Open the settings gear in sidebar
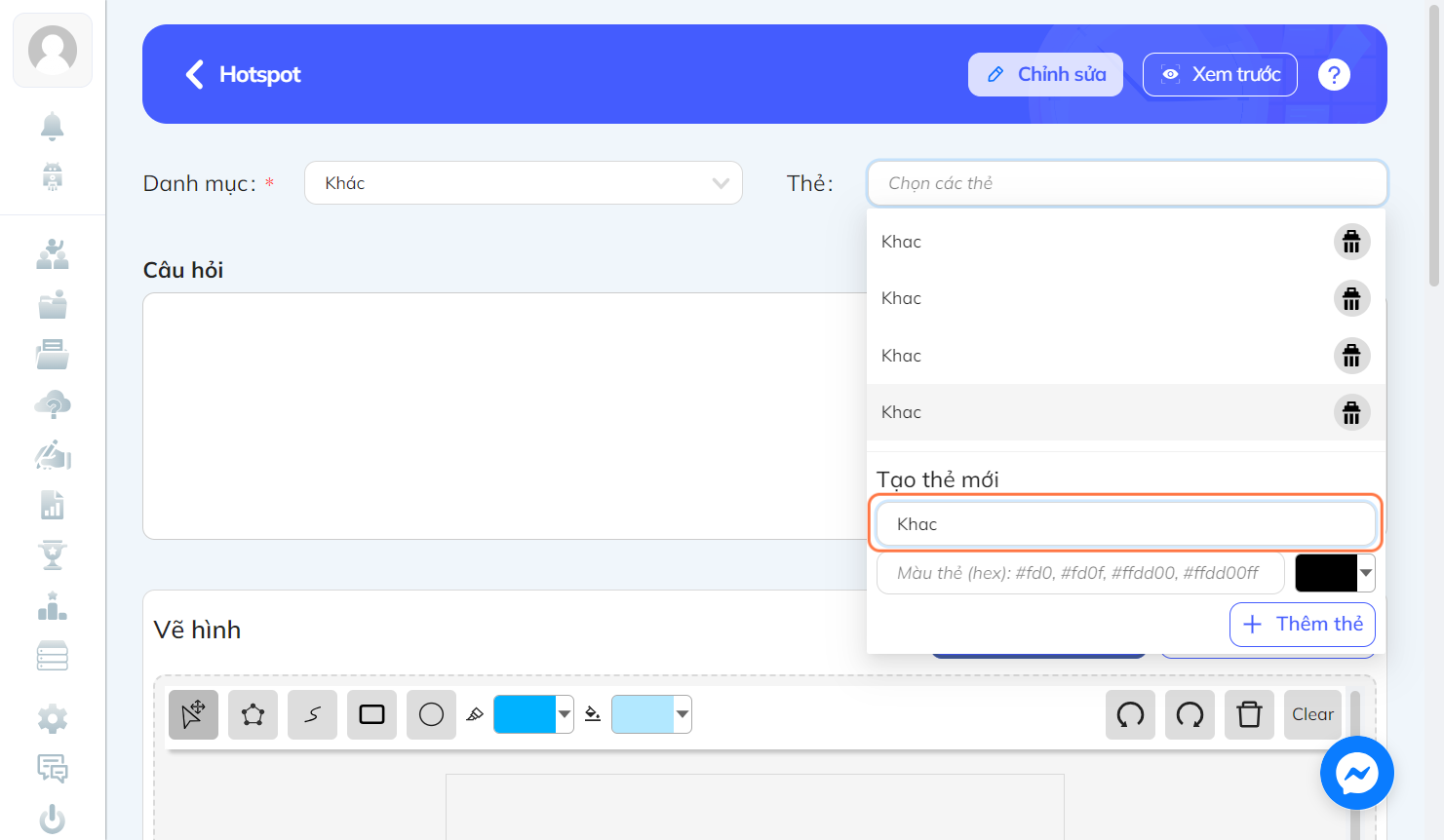The width and height of the screenshot is (1444, 840). [53, 719]
